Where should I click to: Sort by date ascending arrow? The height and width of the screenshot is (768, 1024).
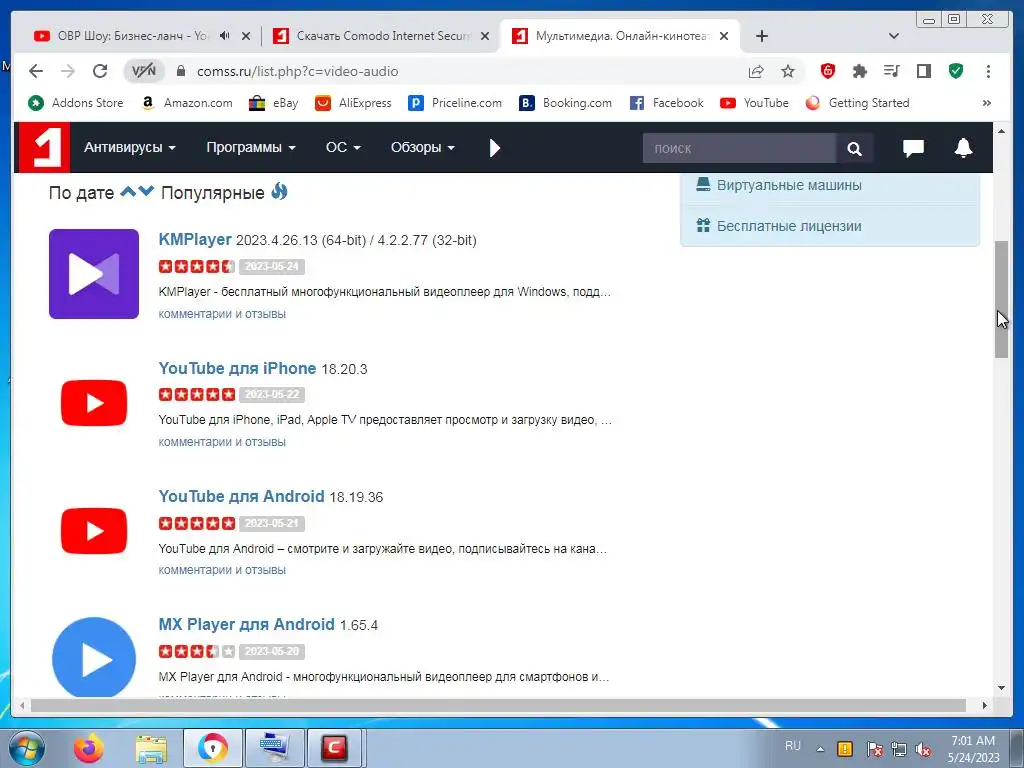[x=128, y=192]
